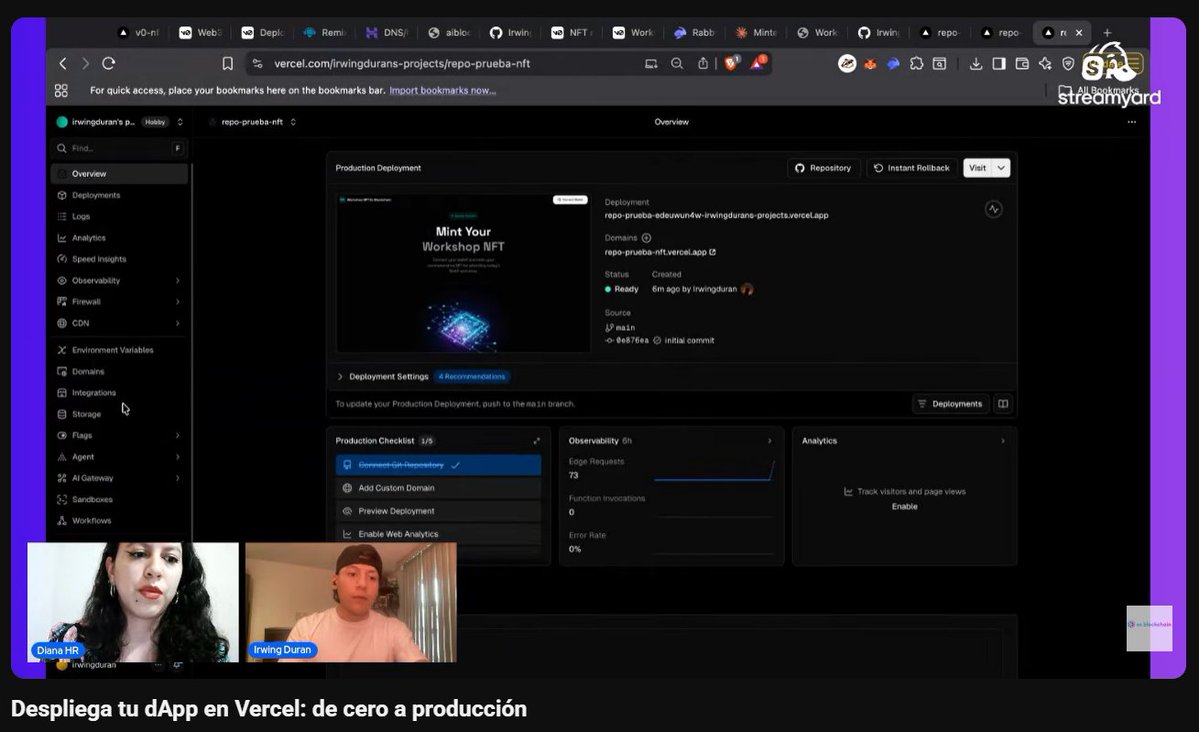Viewport: 1199px width, 732px height.
Task: Click the docs book icon beside Deployments
Action: click(x=1003, y=404)
